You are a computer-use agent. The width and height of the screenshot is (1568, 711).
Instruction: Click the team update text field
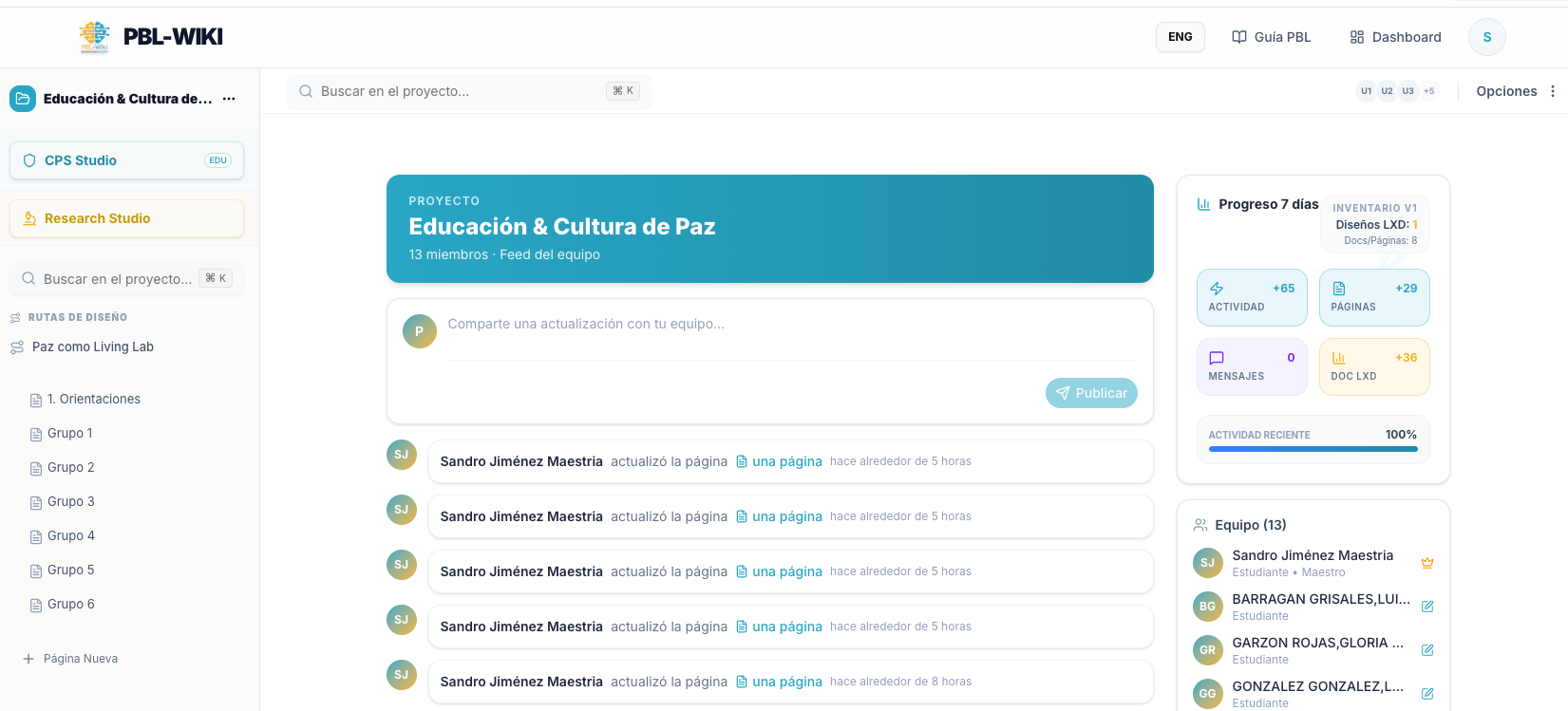click(791, 325)
